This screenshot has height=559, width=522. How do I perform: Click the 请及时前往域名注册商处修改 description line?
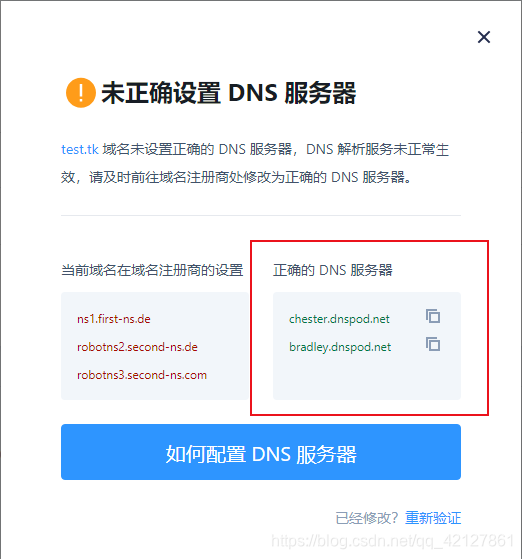[x=236, y=177]
